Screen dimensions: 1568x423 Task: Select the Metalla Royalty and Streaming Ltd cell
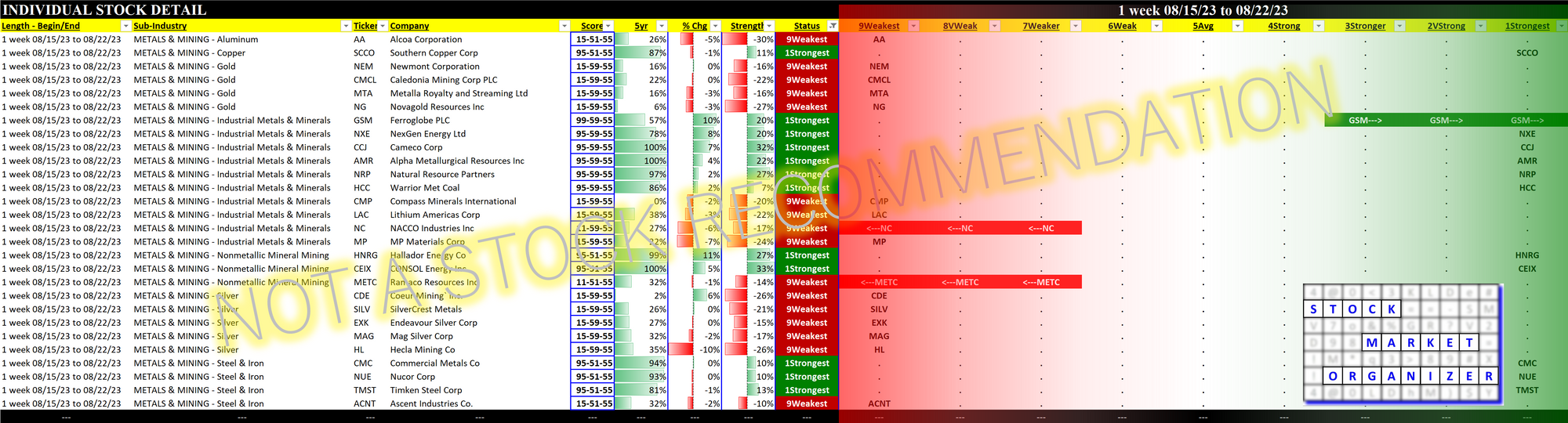click(459, 93)
